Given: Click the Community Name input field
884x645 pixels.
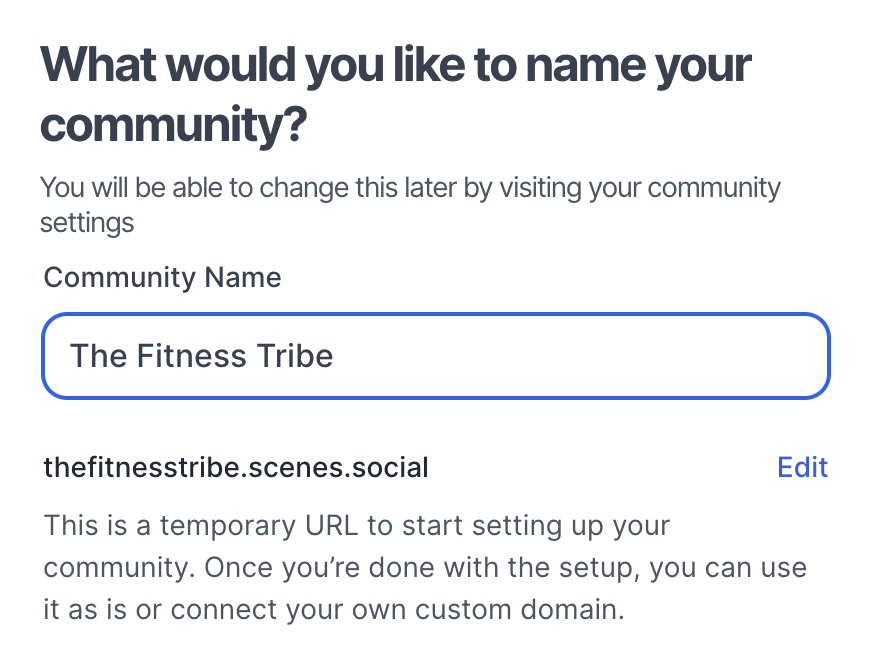Looking at the screenshot, I should [x=435, y=356].
